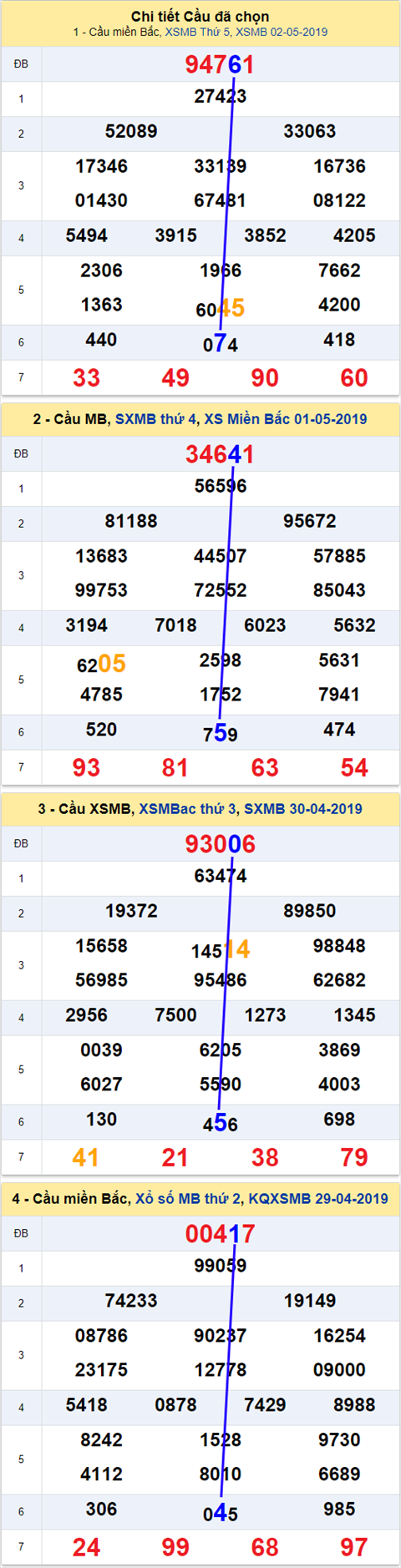Select third prize number 09000
The width and height of the screenshot is (401, 1568).
point(340,1370)
